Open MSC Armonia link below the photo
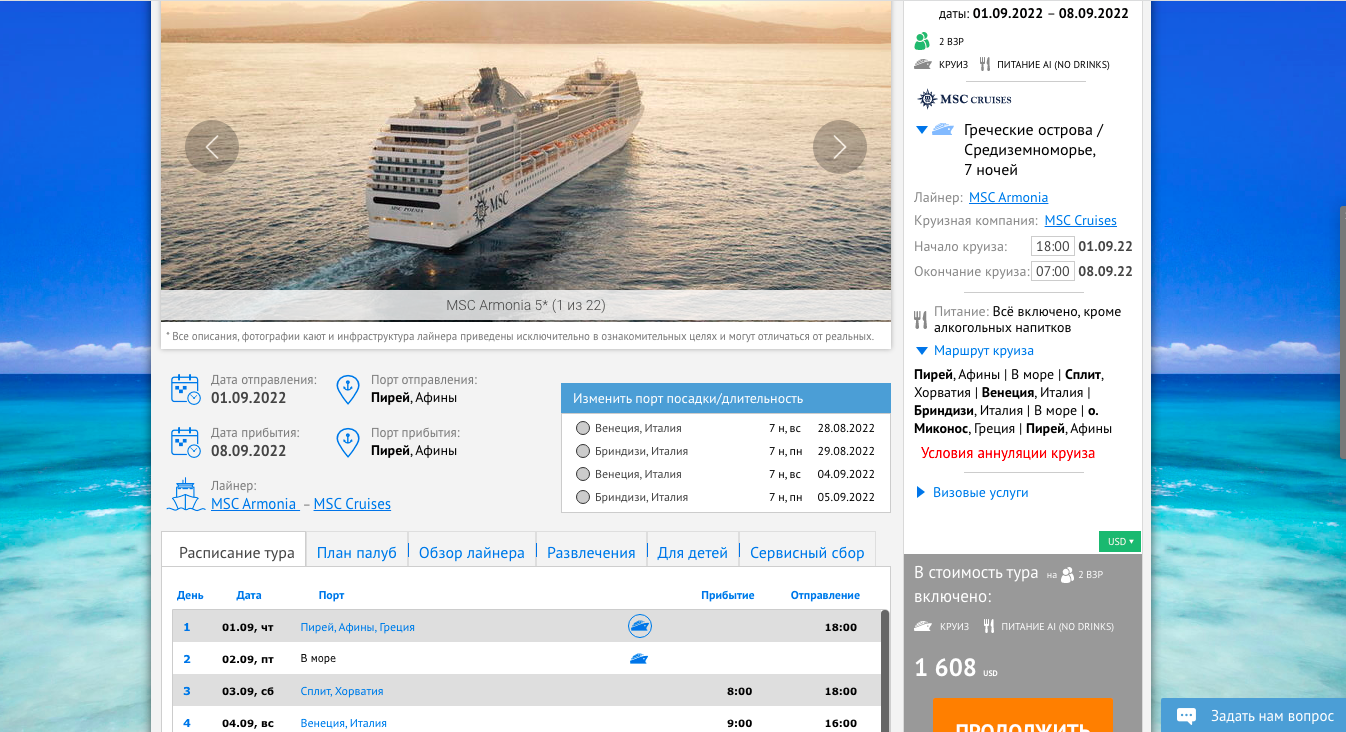Screen dimensions: 1346x732 [254, 504]
